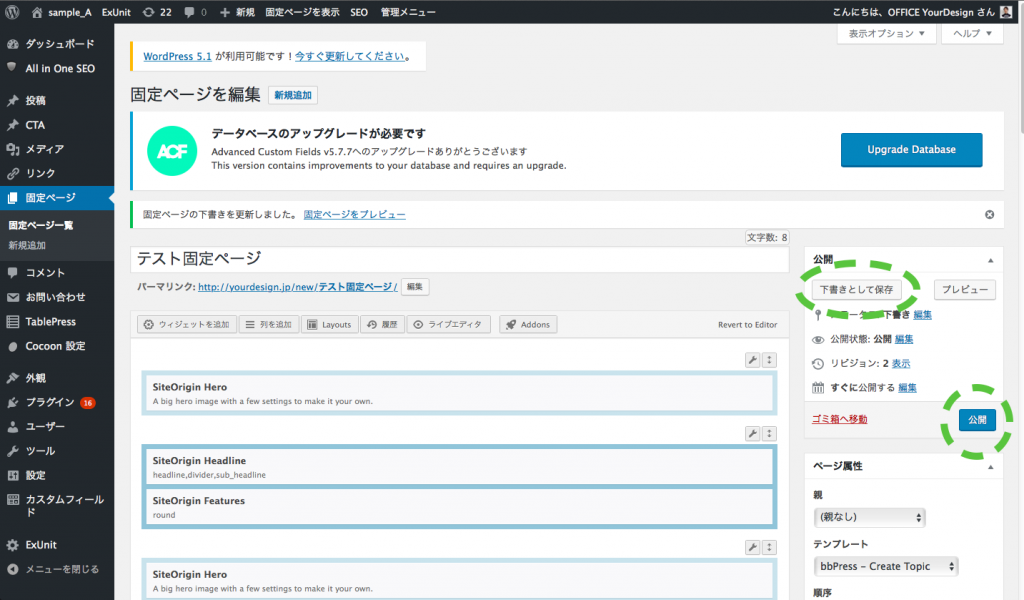The height and width of the screenshot is (600, 1024).
Task: Open the ヘルプ dropdown tab
Action: 972,33
